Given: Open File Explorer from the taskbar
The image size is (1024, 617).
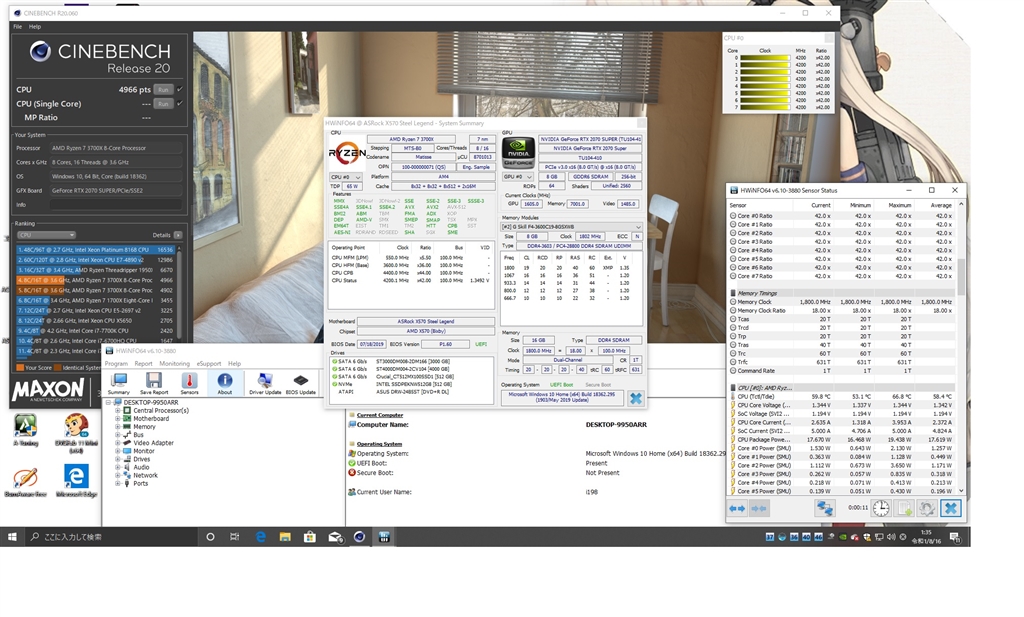Looking at the screenshot, I should click(x=285, y=537).
